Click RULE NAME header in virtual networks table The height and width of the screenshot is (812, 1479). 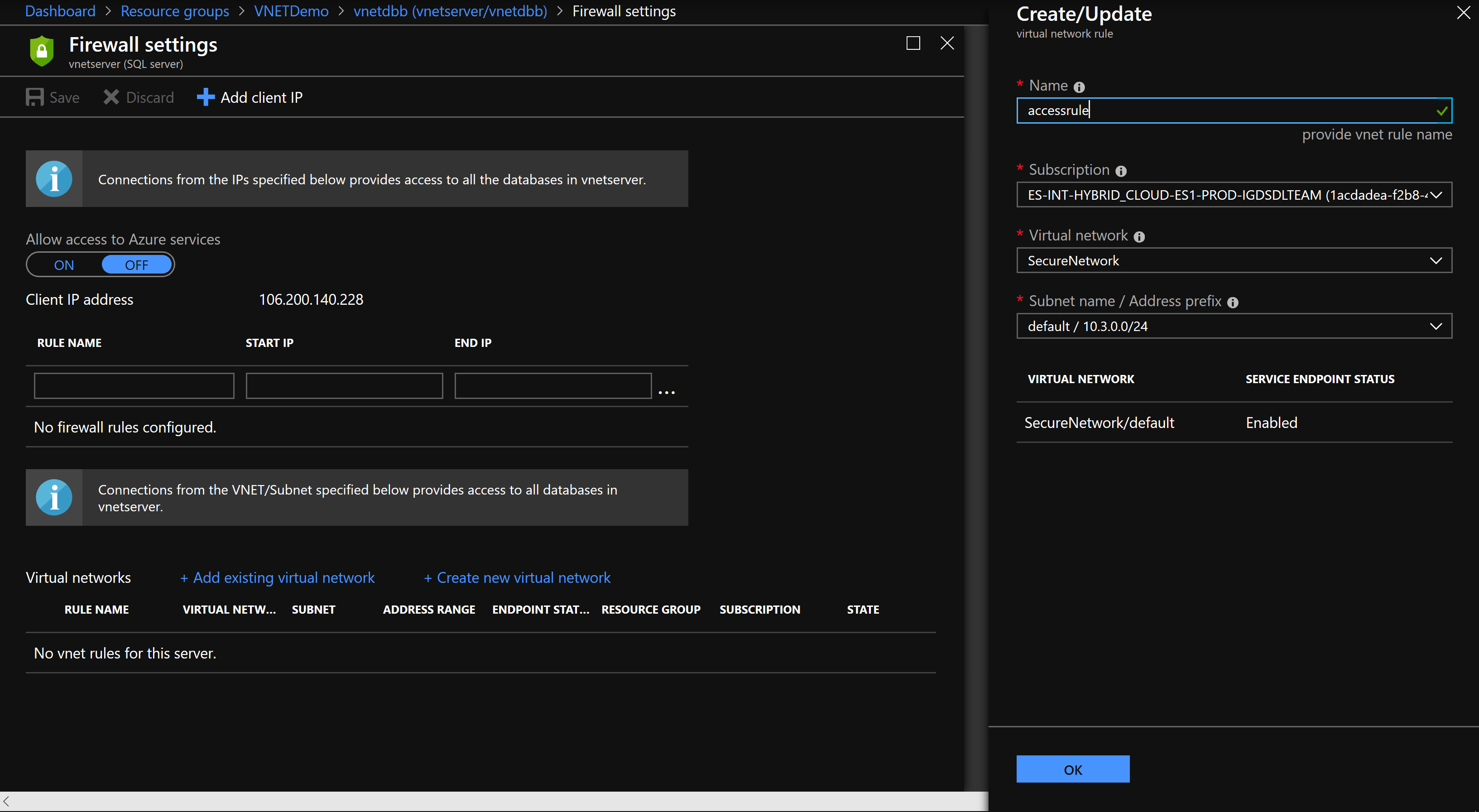coord(96,610)
